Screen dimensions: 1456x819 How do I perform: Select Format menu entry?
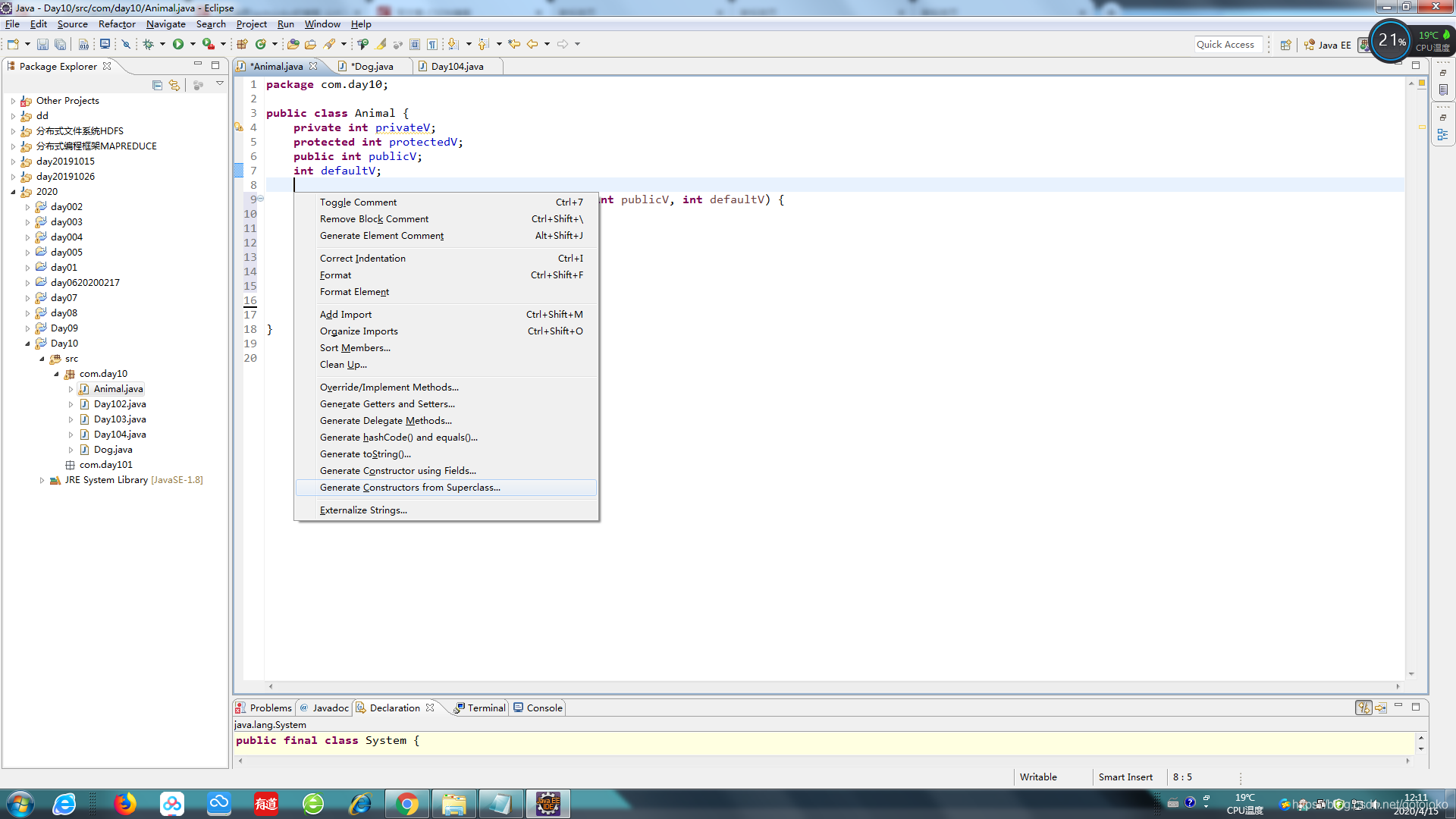[446, 275]
